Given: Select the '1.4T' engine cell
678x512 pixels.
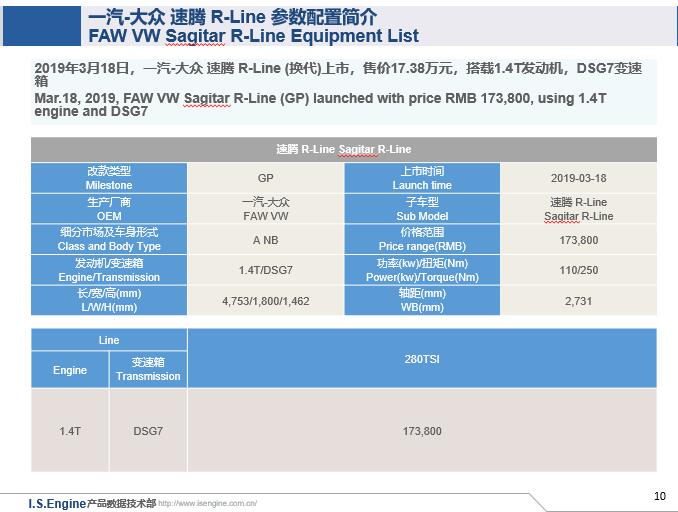Looking at the screenshot, I should click(x=70, y=431).
